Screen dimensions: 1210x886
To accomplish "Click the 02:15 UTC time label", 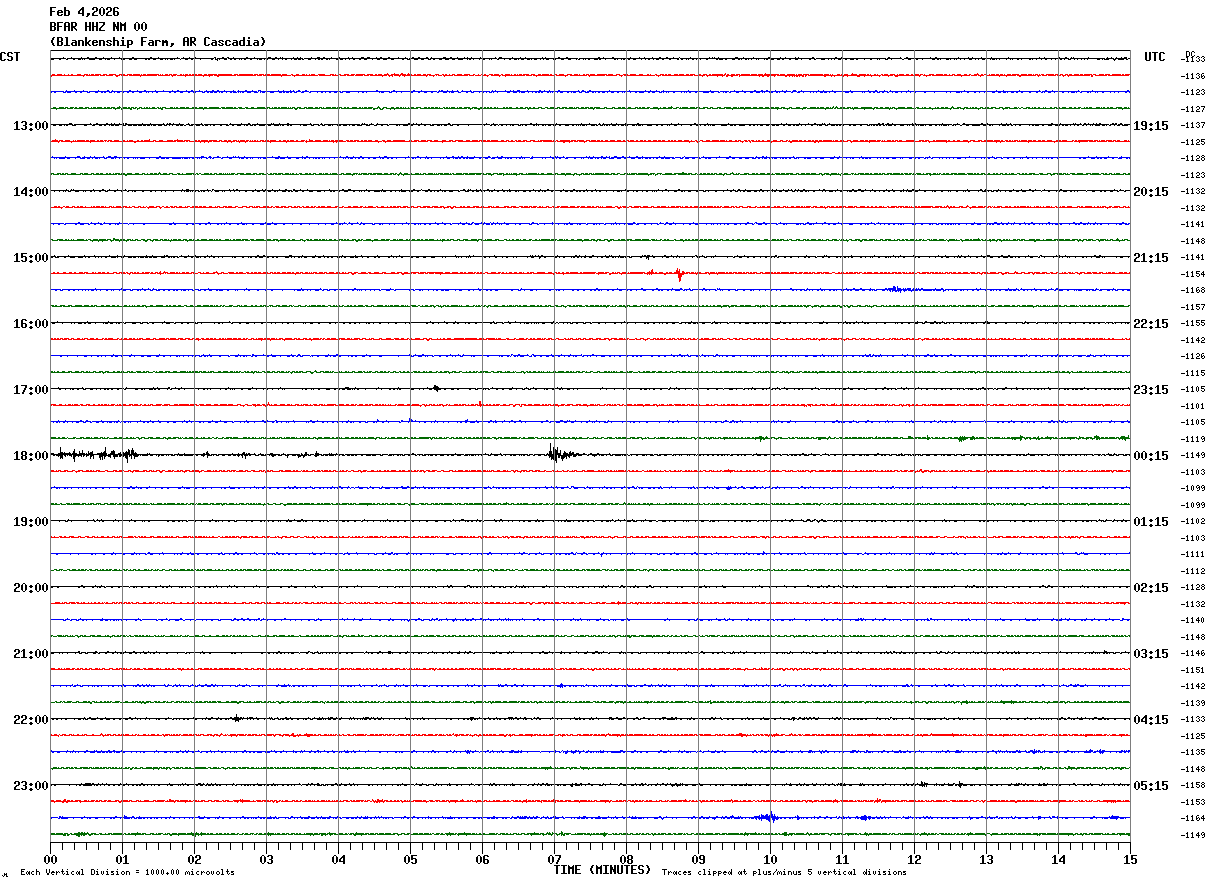I will (x=1151, y=587).
